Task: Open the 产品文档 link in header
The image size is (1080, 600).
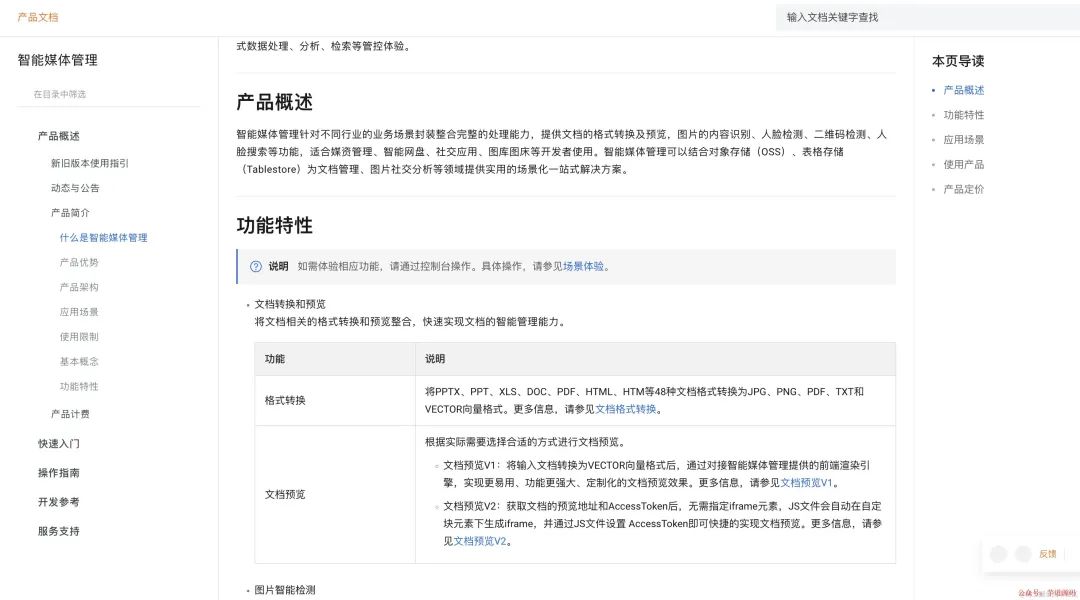Action: click(38, 17)
